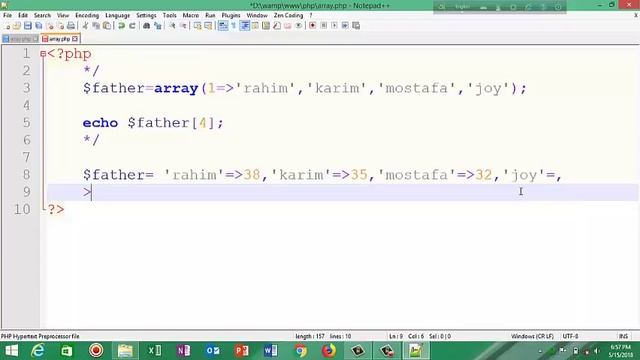
Task: Select the active array.php tab
Action: click(60, 39)
